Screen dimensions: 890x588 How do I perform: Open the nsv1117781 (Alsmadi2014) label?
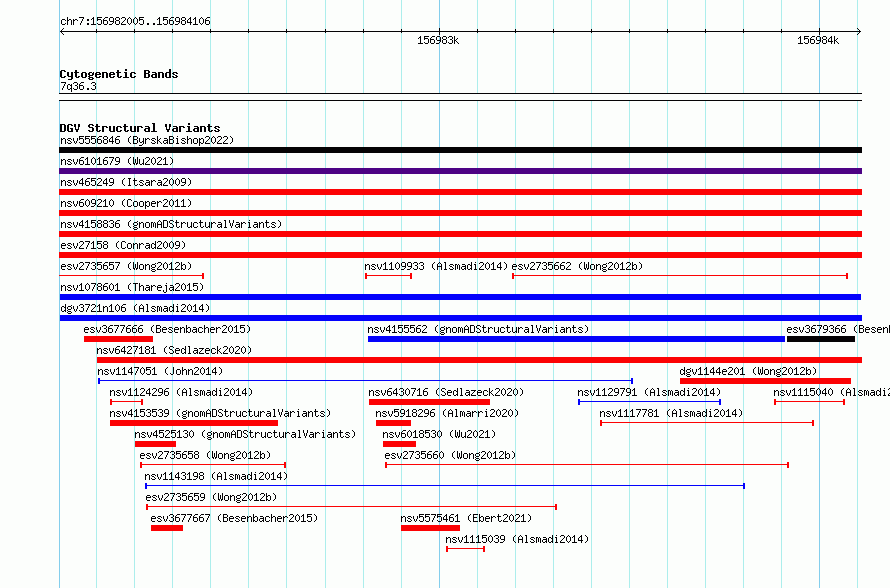pyautogui.click(x=671, y=413)
